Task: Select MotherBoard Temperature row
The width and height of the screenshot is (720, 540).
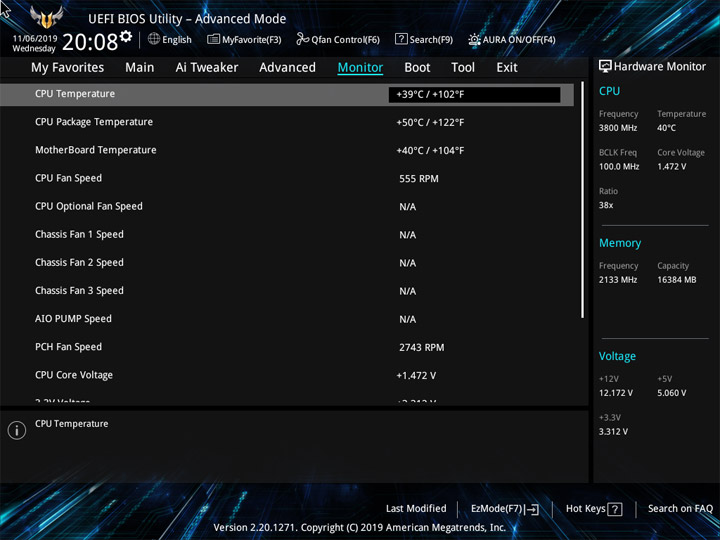Action: [287, 150]
